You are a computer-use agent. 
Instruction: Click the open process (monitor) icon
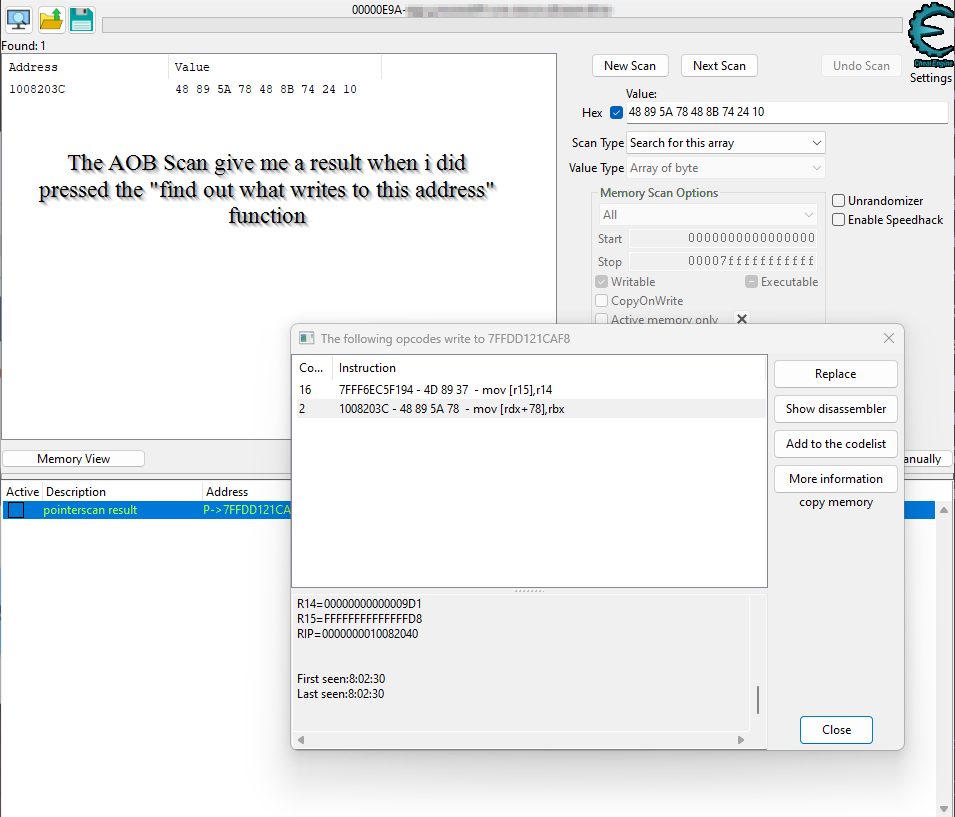[19, 19]
